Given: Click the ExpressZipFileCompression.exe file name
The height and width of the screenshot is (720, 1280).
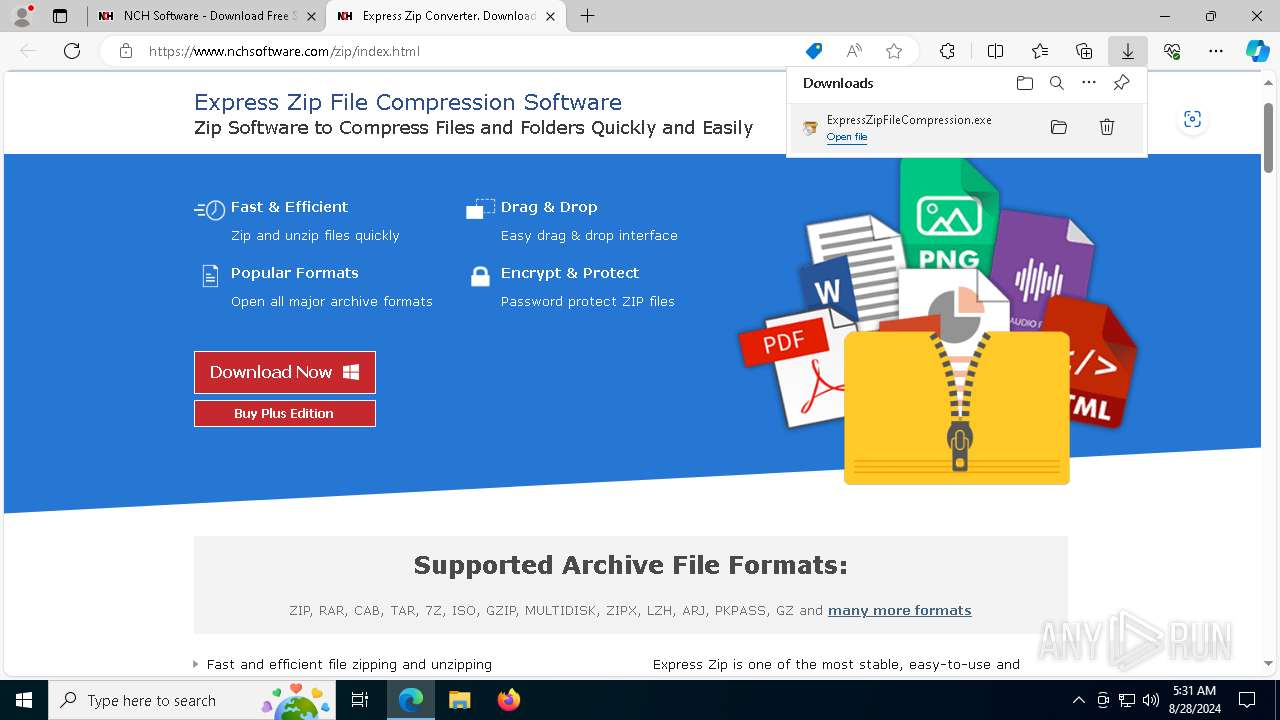Looking at the screenshot, I should pos(909,120).
